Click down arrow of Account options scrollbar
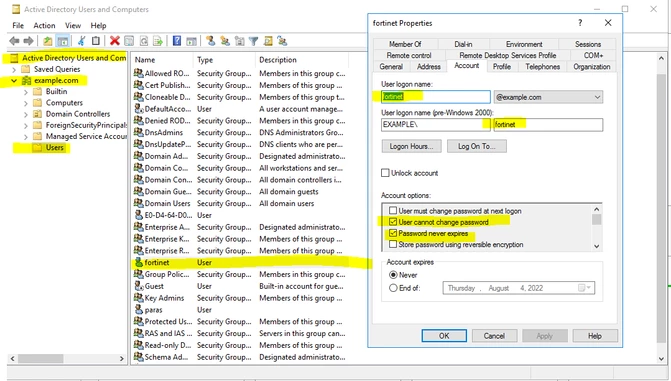The image size is (671, 381). pyautogui.click(x=597, y=246)
